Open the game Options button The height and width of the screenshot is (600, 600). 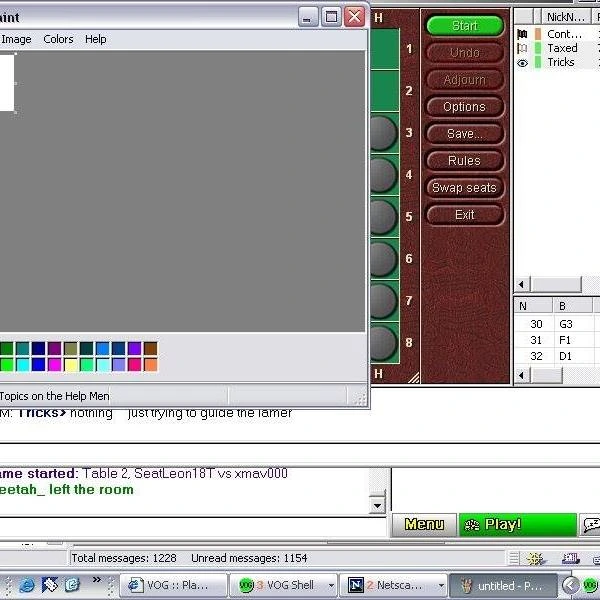pos(465,107)
